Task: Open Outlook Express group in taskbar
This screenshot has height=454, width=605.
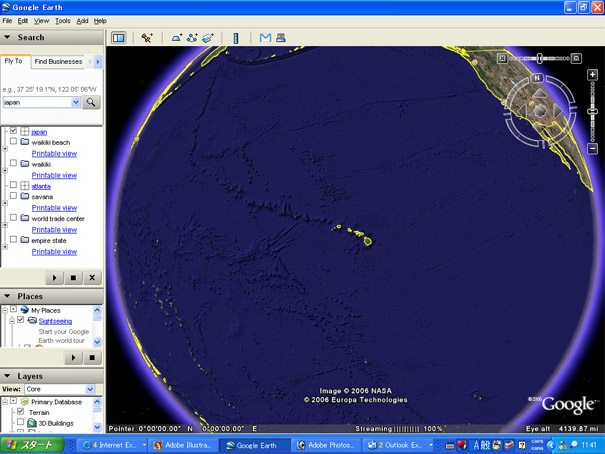Action: point(398,445)
